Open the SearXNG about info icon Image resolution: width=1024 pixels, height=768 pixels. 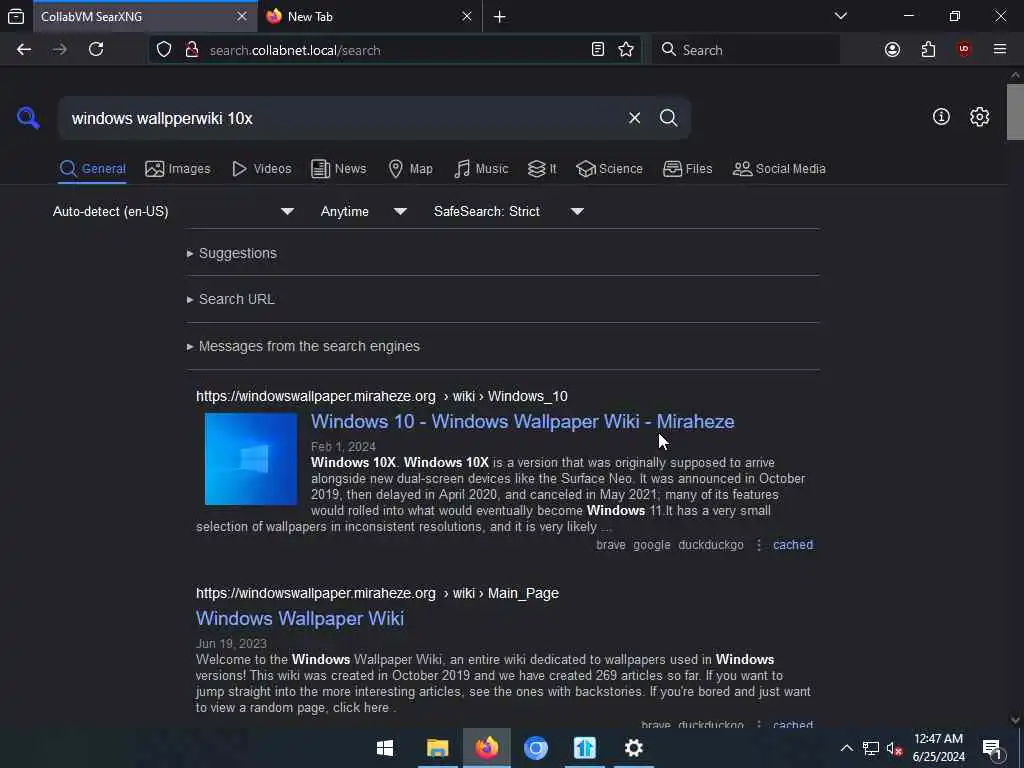pyautogui.click(x=941, y=117)
